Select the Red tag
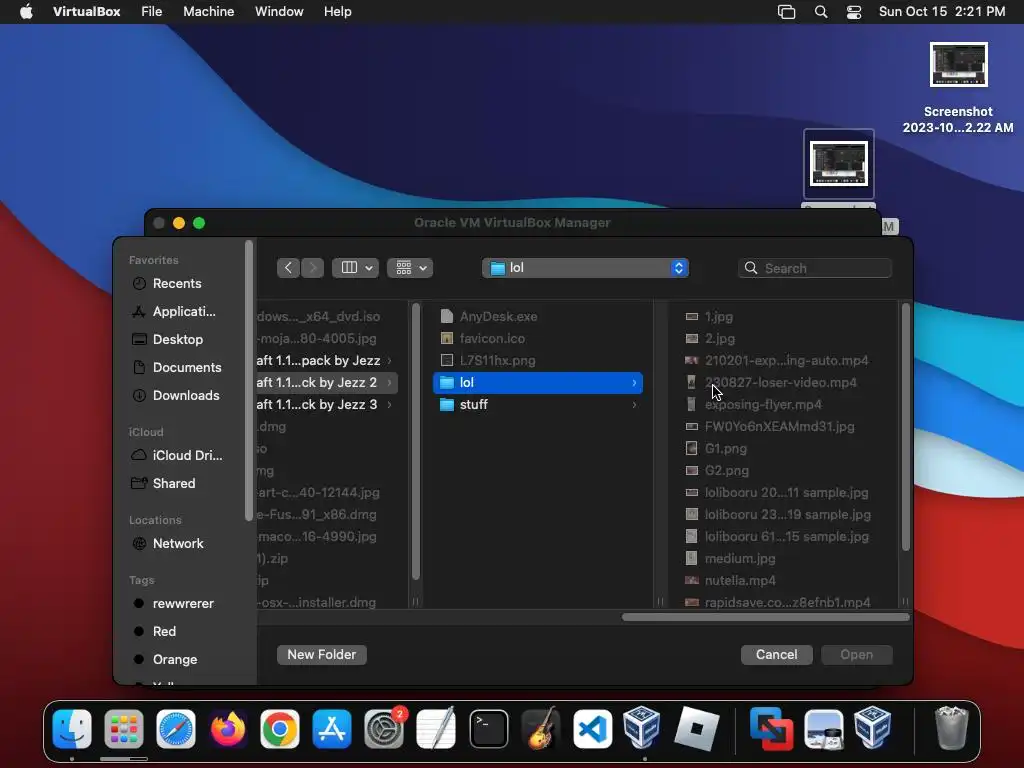 [164, 632]
